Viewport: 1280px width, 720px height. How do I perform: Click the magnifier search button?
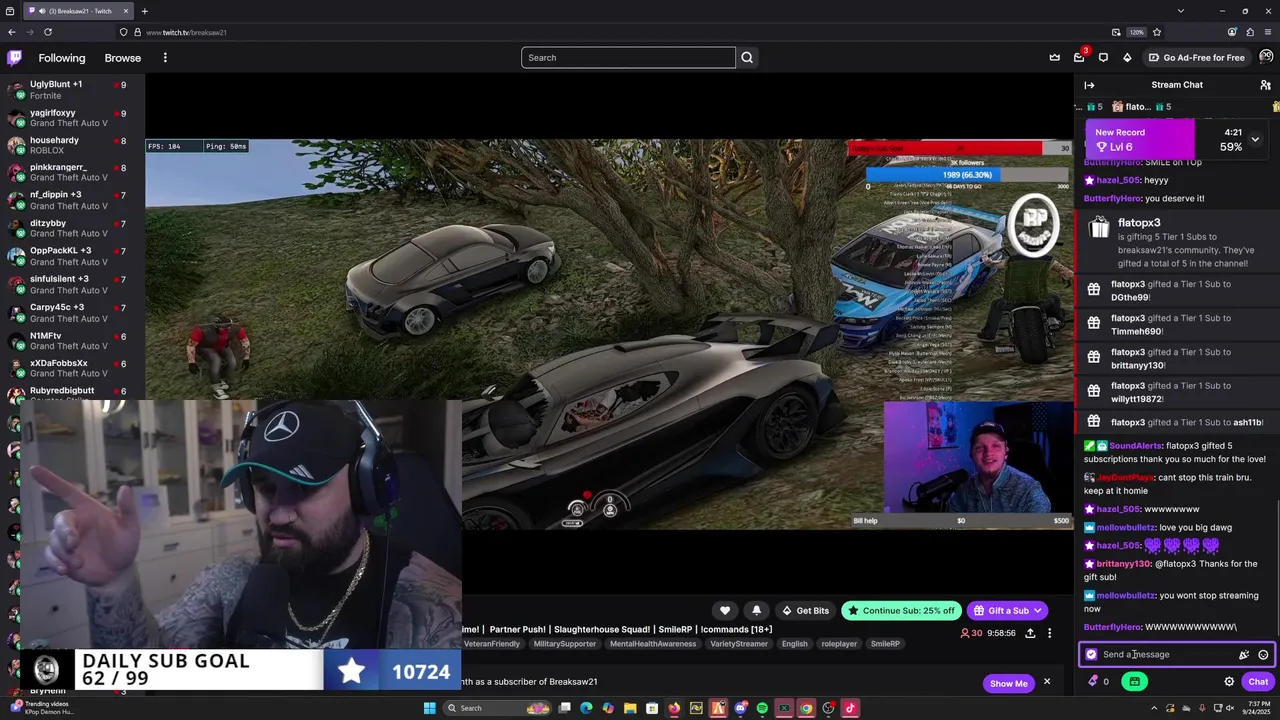(x=747, y=58)
